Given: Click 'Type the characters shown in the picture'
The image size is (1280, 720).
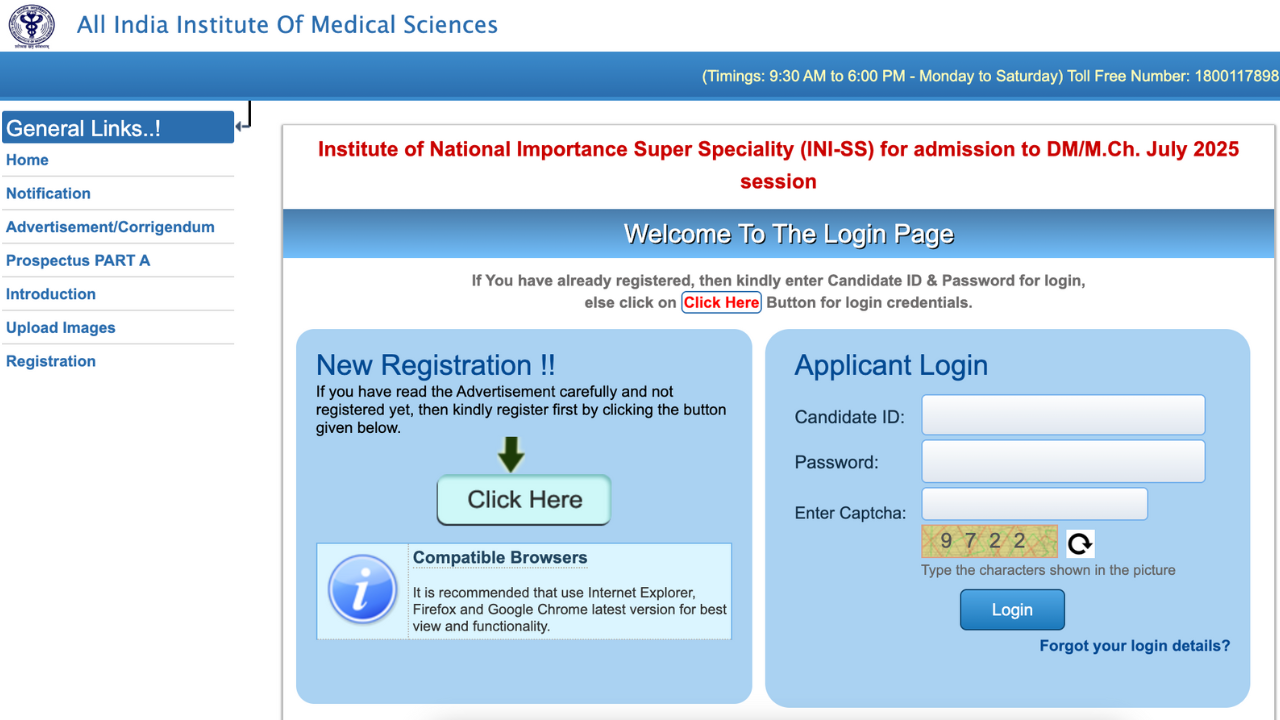Looking at the screenshot, I should tap(1048, 570).
